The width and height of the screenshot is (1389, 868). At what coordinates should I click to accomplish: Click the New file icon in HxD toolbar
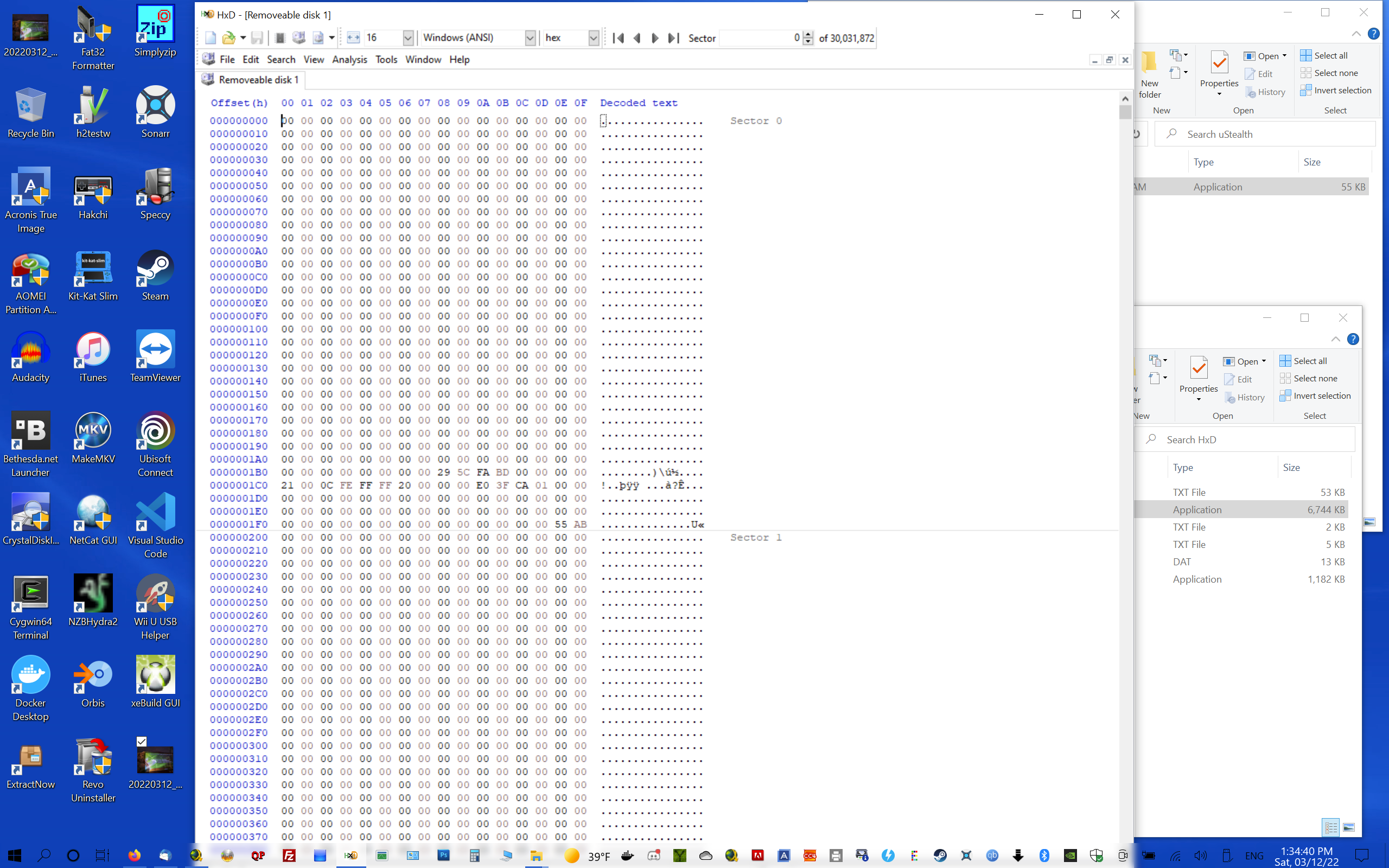210,38
